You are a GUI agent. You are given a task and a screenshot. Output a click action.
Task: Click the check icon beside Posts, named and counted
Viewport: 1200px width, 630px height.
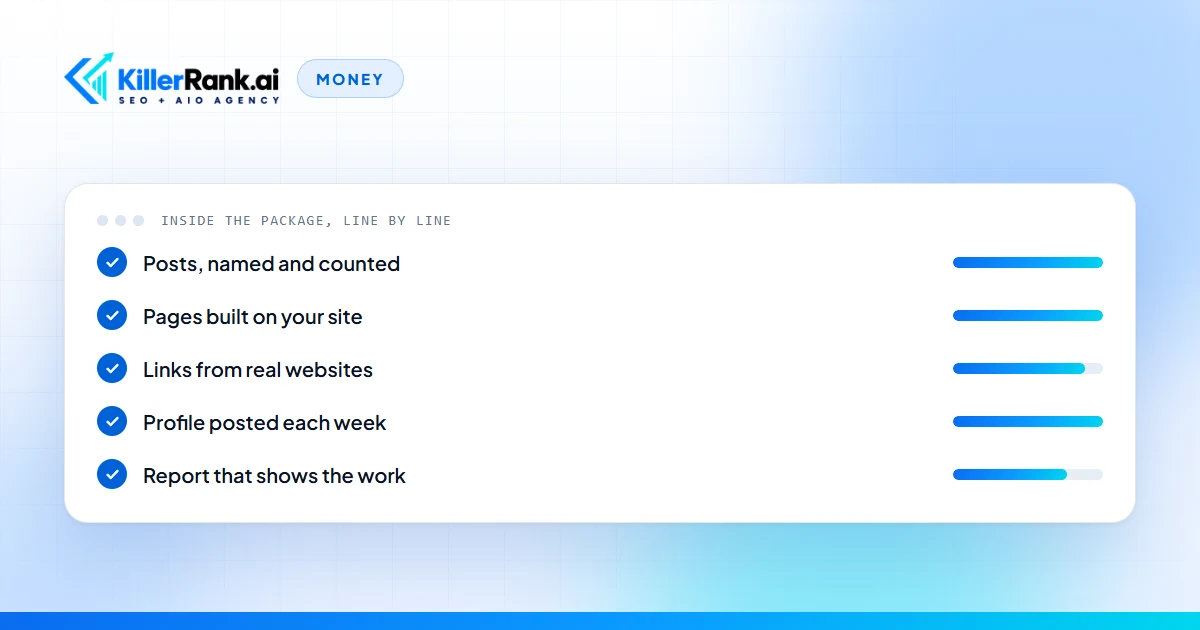click(x=112, y=263)
